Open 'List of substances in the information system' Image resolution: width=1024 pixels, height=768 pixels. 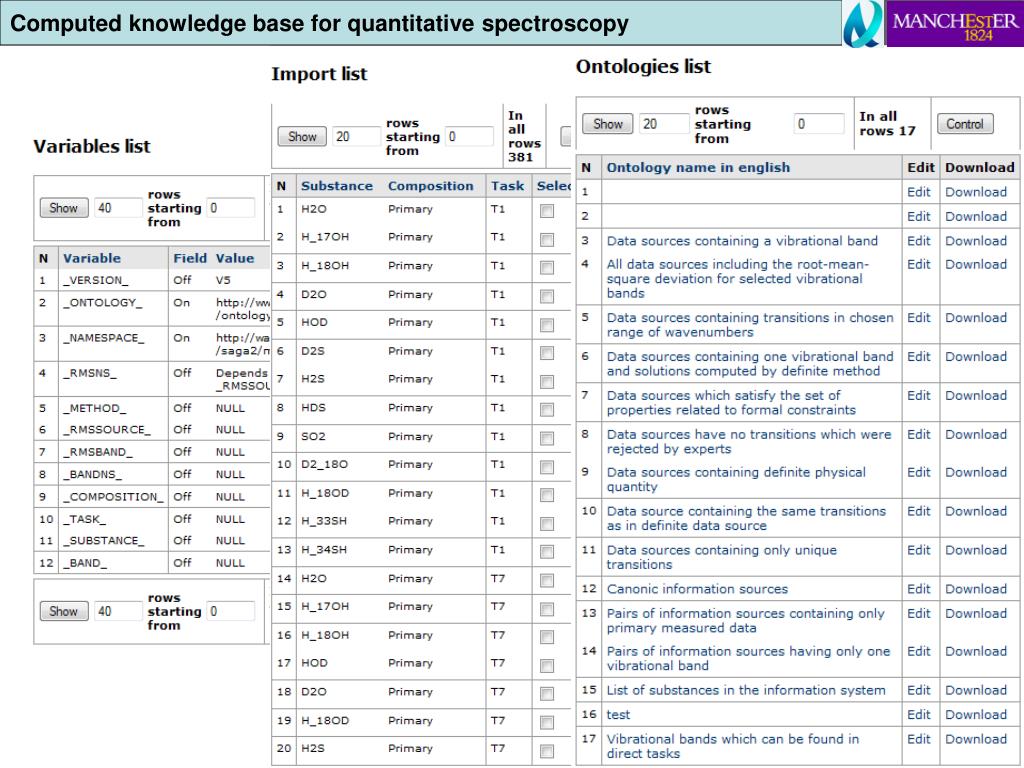746,690
